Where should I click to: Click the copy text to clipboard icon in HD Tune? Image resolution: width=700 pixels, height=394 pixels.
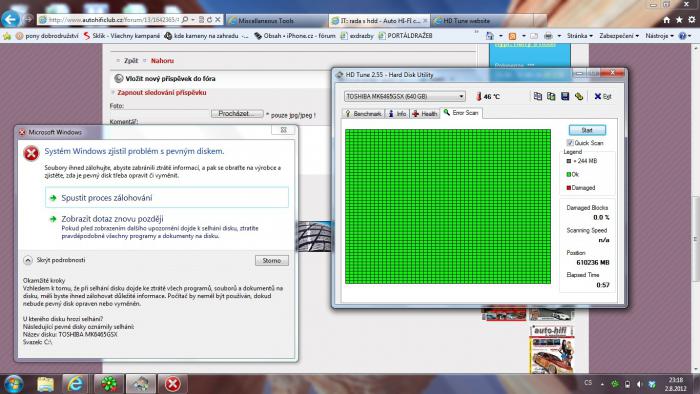(538, 96)
